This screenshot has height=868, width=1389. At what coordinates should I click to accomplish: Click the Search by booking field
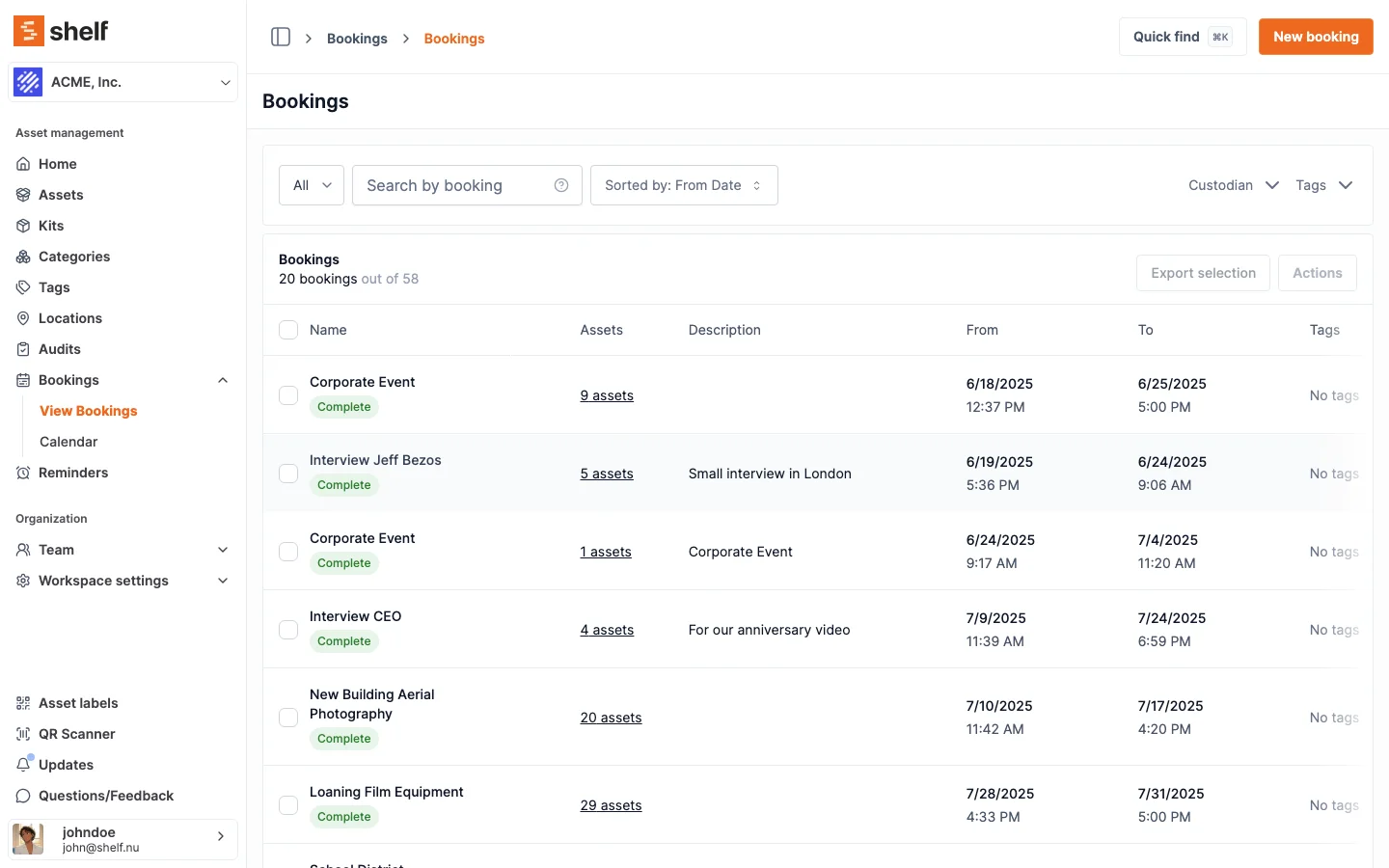(x=453, y=185)
